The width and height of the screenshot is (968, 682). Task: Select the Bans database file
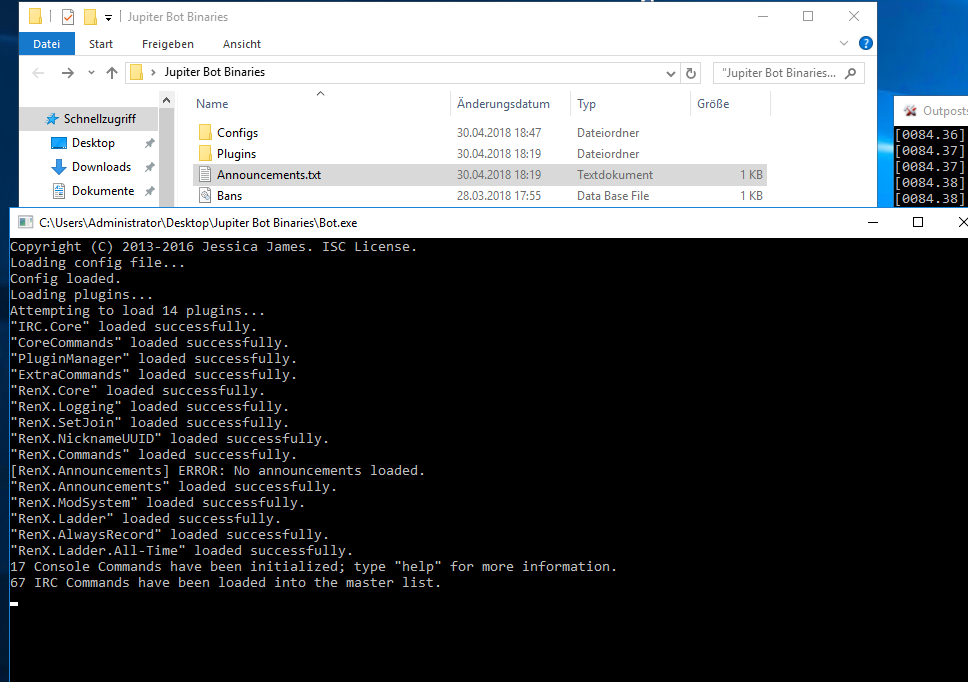click(480, 196)
